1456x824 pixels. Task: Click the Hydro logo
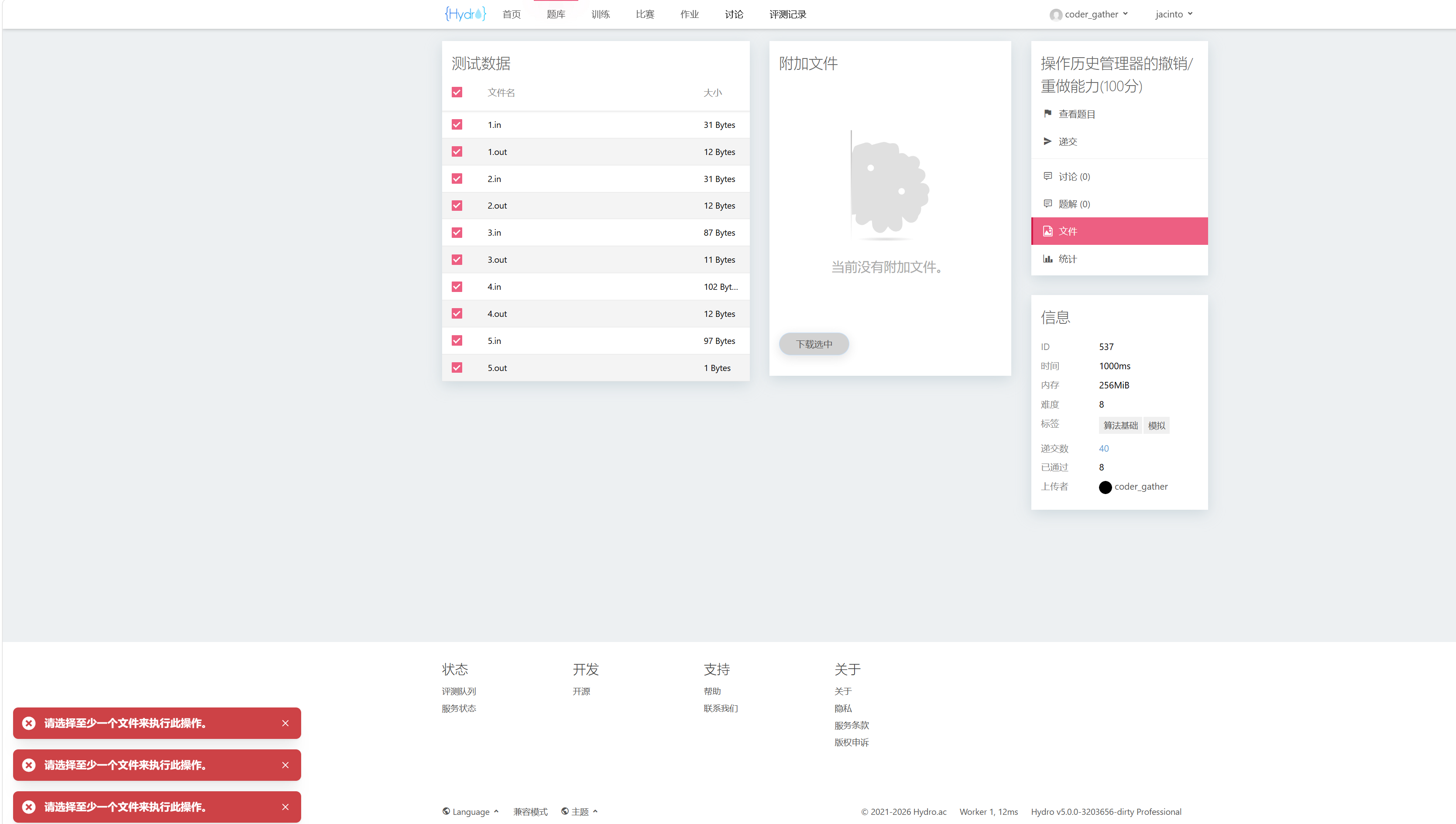point(465,14)
